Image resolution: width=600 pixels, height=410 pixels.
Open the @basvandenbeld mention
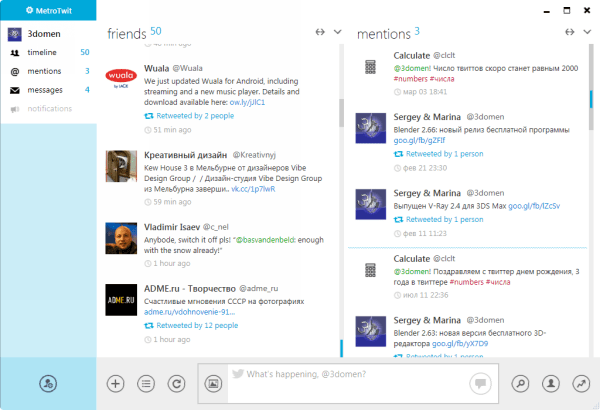click(x=266, y=240)
